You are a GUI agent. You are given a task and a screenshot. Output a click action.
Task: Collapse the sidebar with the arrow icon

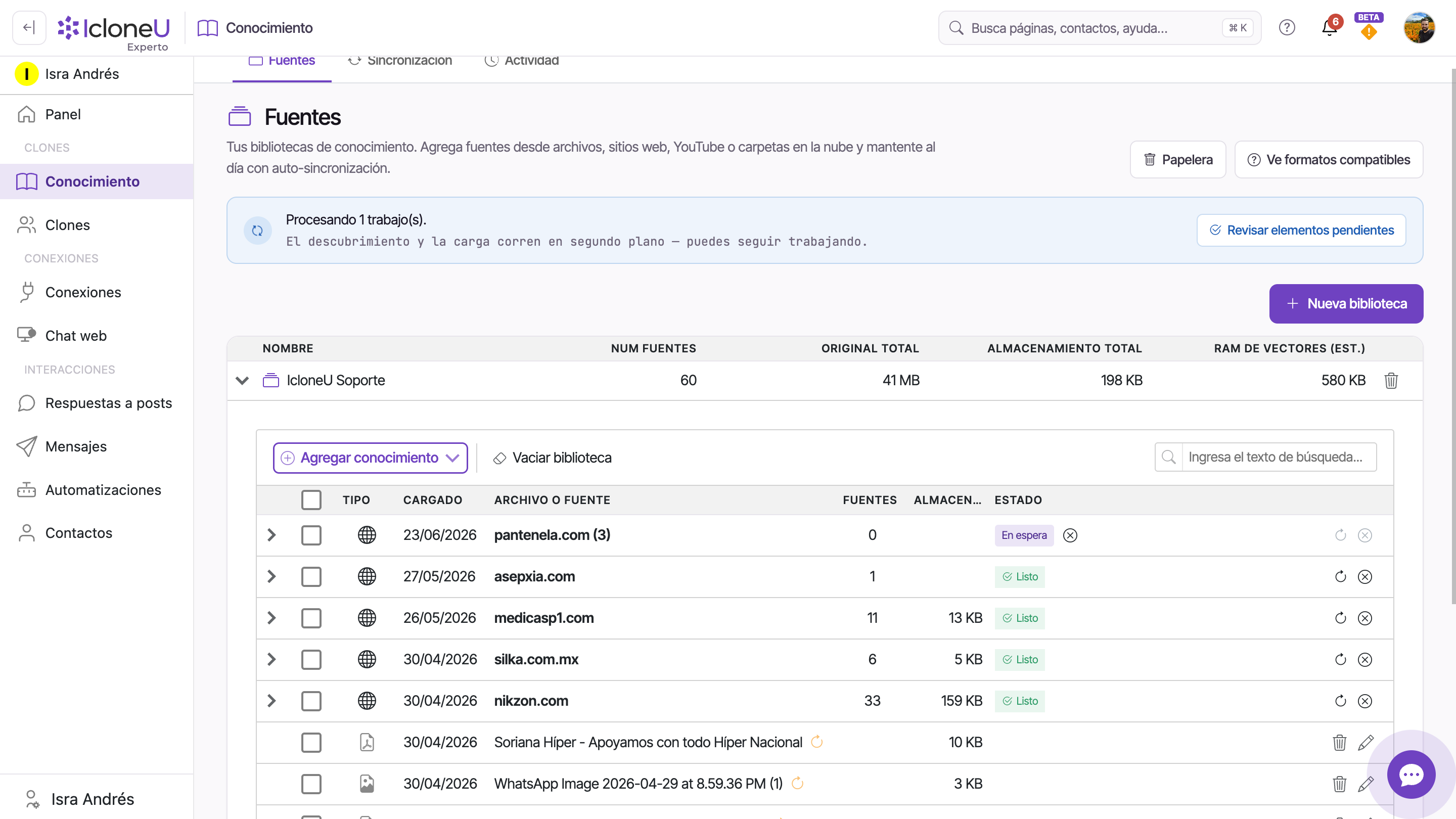point(29,28)
